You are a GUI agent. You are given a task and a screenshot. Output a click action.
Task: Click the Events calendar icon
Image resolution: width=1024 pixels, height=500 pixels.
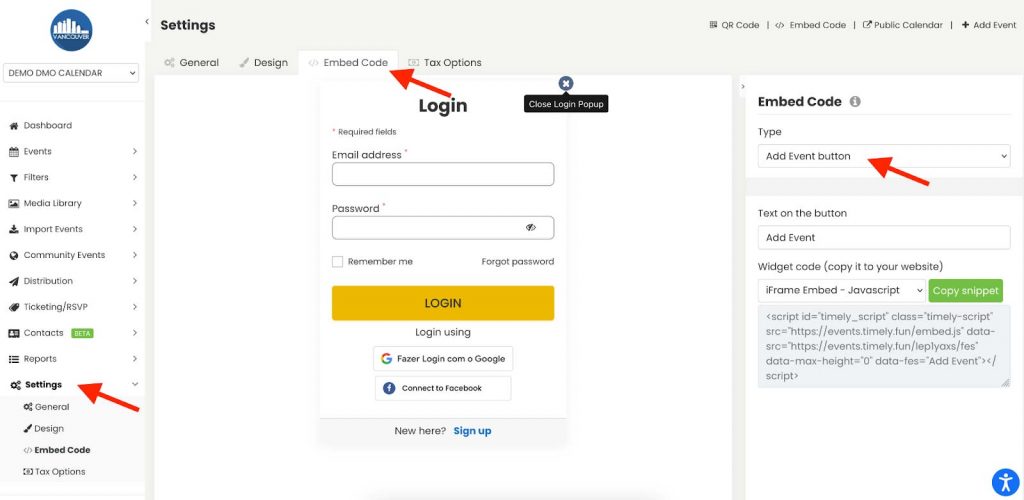coord(14,151)
